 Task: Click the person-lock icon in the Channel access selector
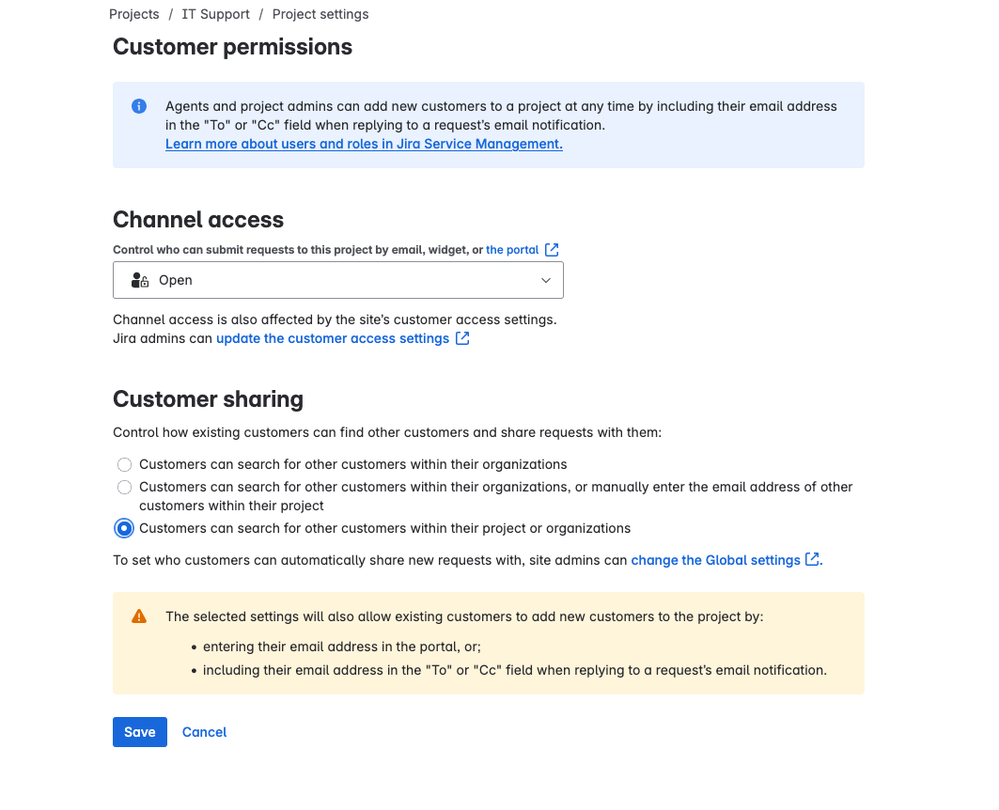point(138,280)
